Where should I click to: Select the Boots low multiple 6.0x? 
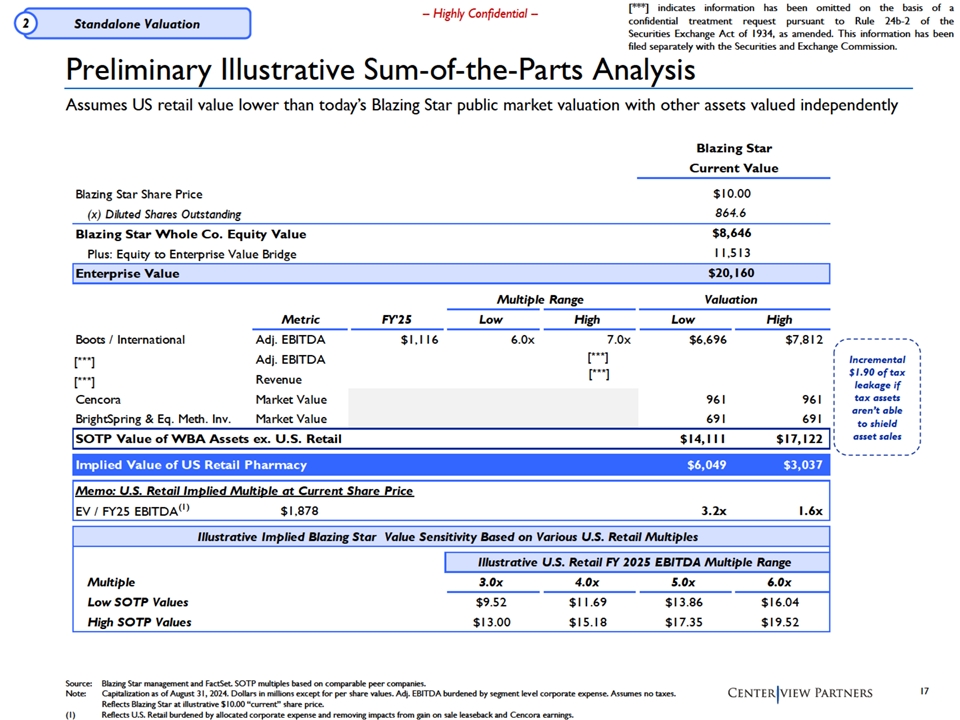[x=523, y=339]
